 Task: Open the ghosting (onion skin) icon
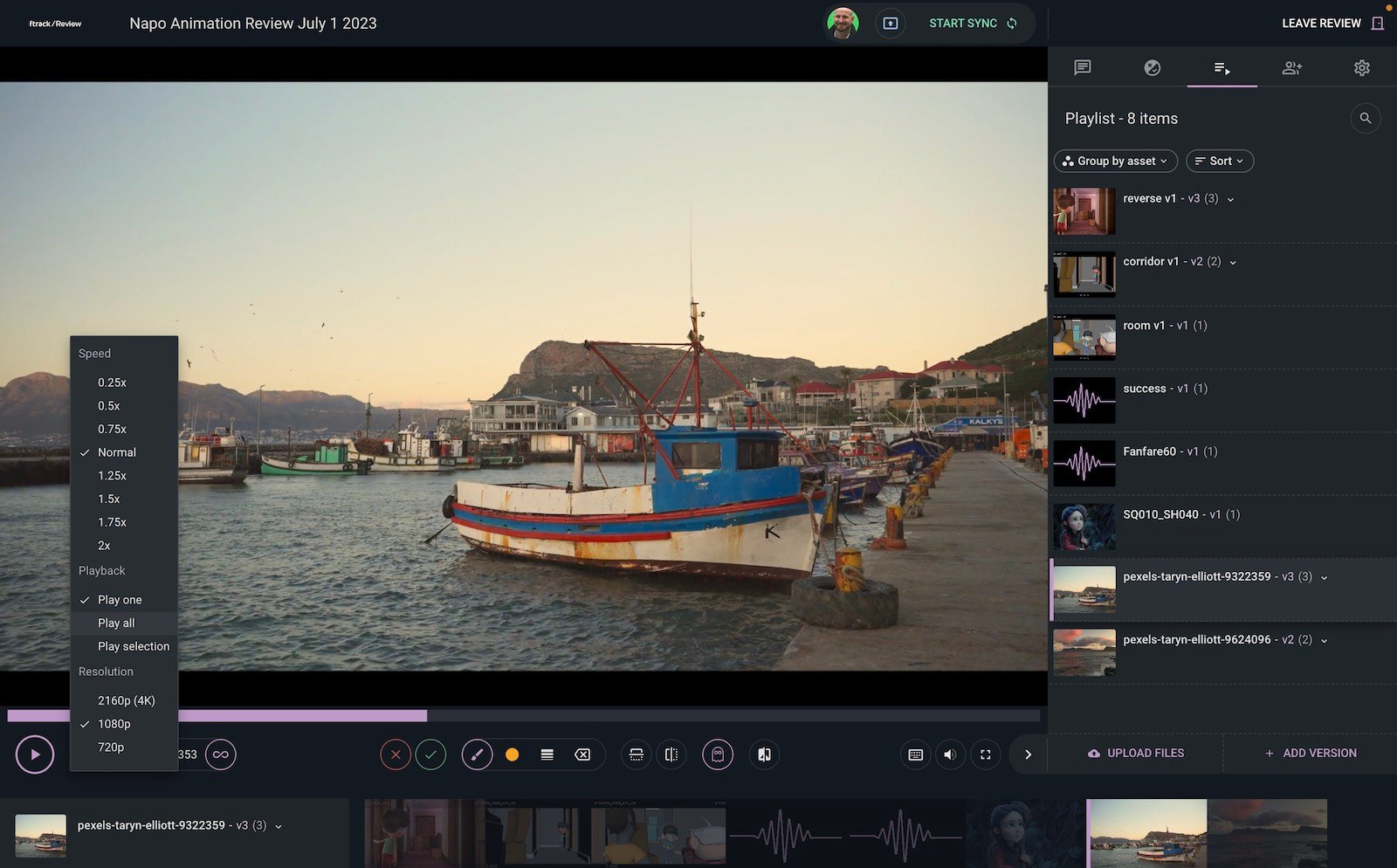click(718, 754)
